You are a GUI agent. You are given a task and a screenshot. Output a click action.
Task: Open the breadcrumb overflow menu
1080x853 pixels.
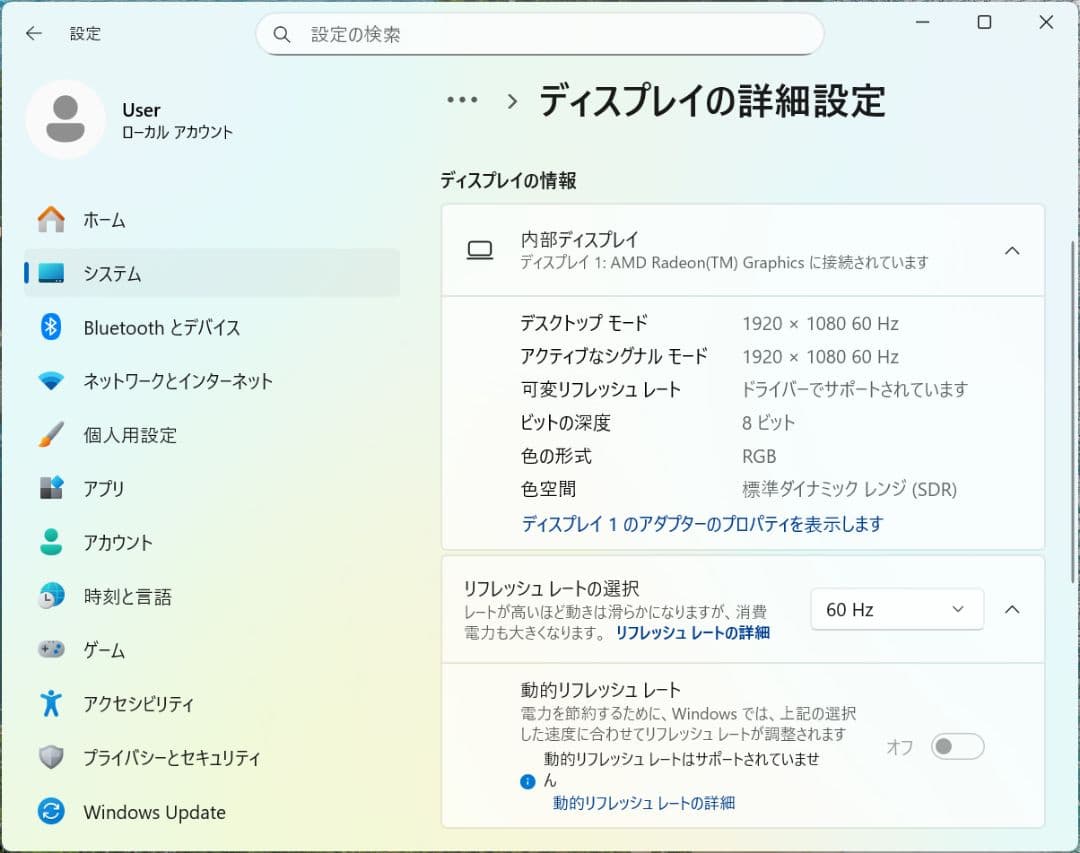462,100
